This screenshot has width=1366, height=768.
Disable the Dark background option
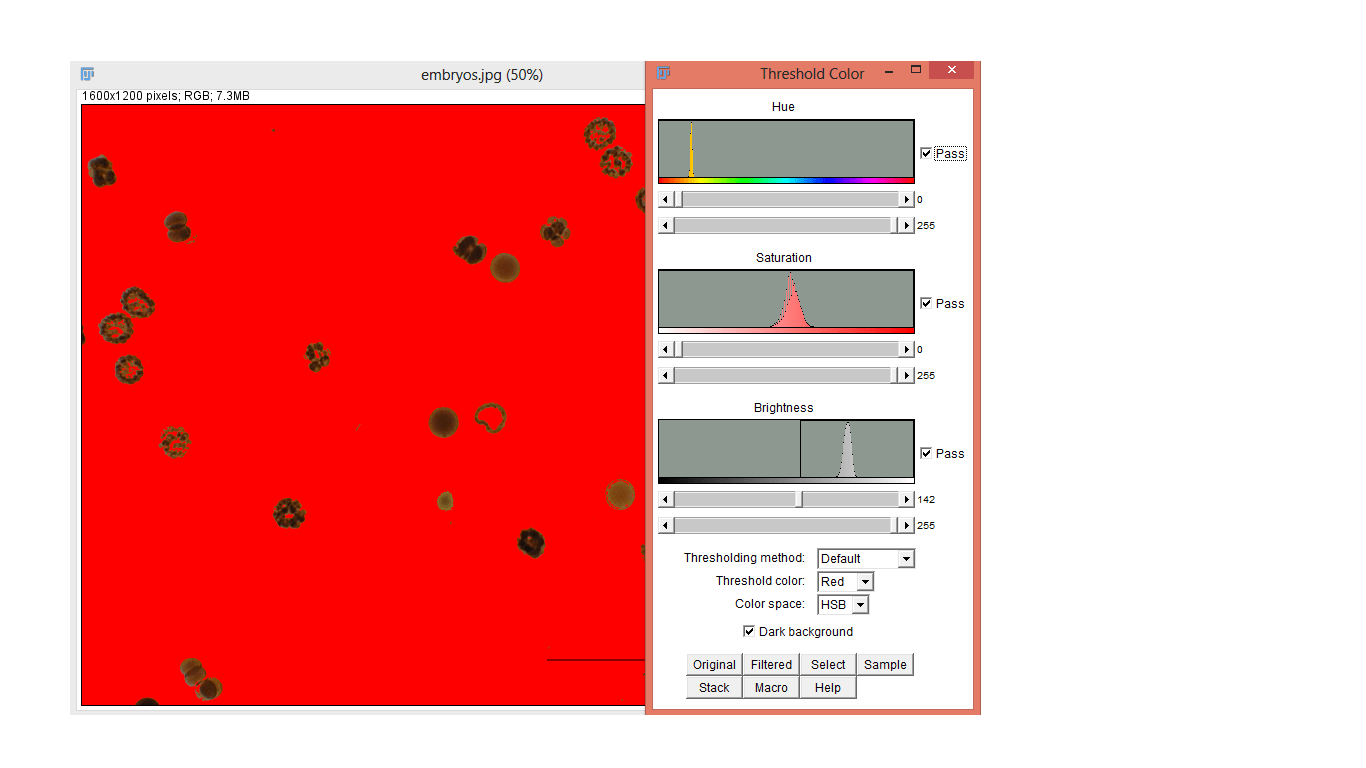pyautogui.click(x=749, y=631)
